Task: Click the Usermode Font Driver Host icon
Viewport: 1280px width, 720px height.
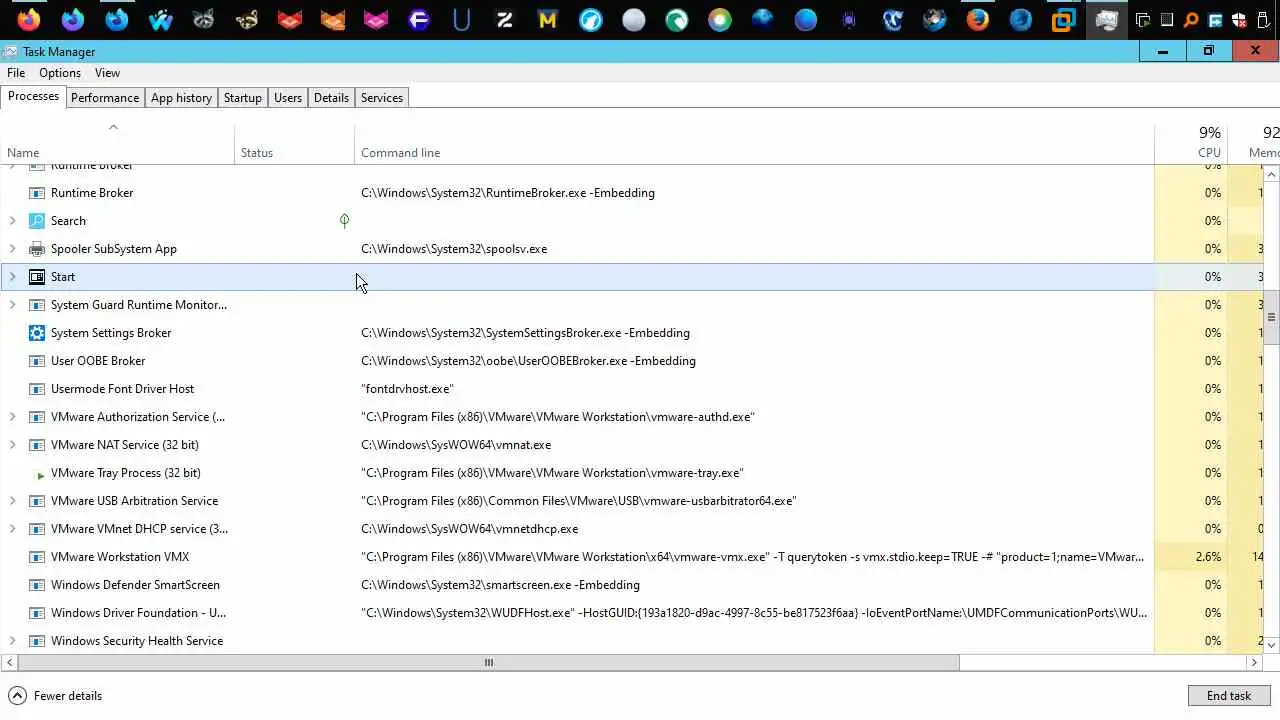Action: coord(37,389)
